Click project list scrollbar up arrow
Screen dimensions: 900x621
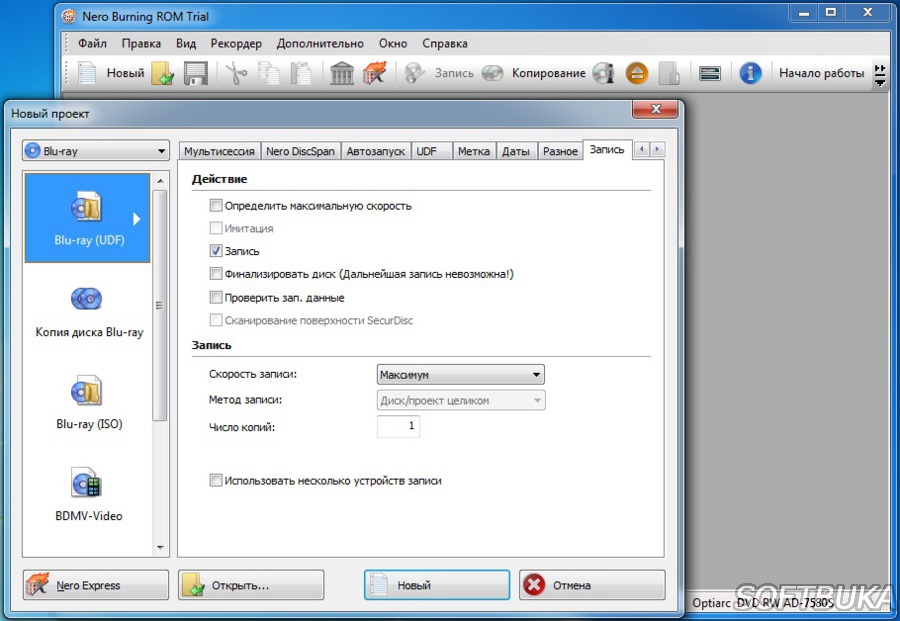tap(160, 180)
